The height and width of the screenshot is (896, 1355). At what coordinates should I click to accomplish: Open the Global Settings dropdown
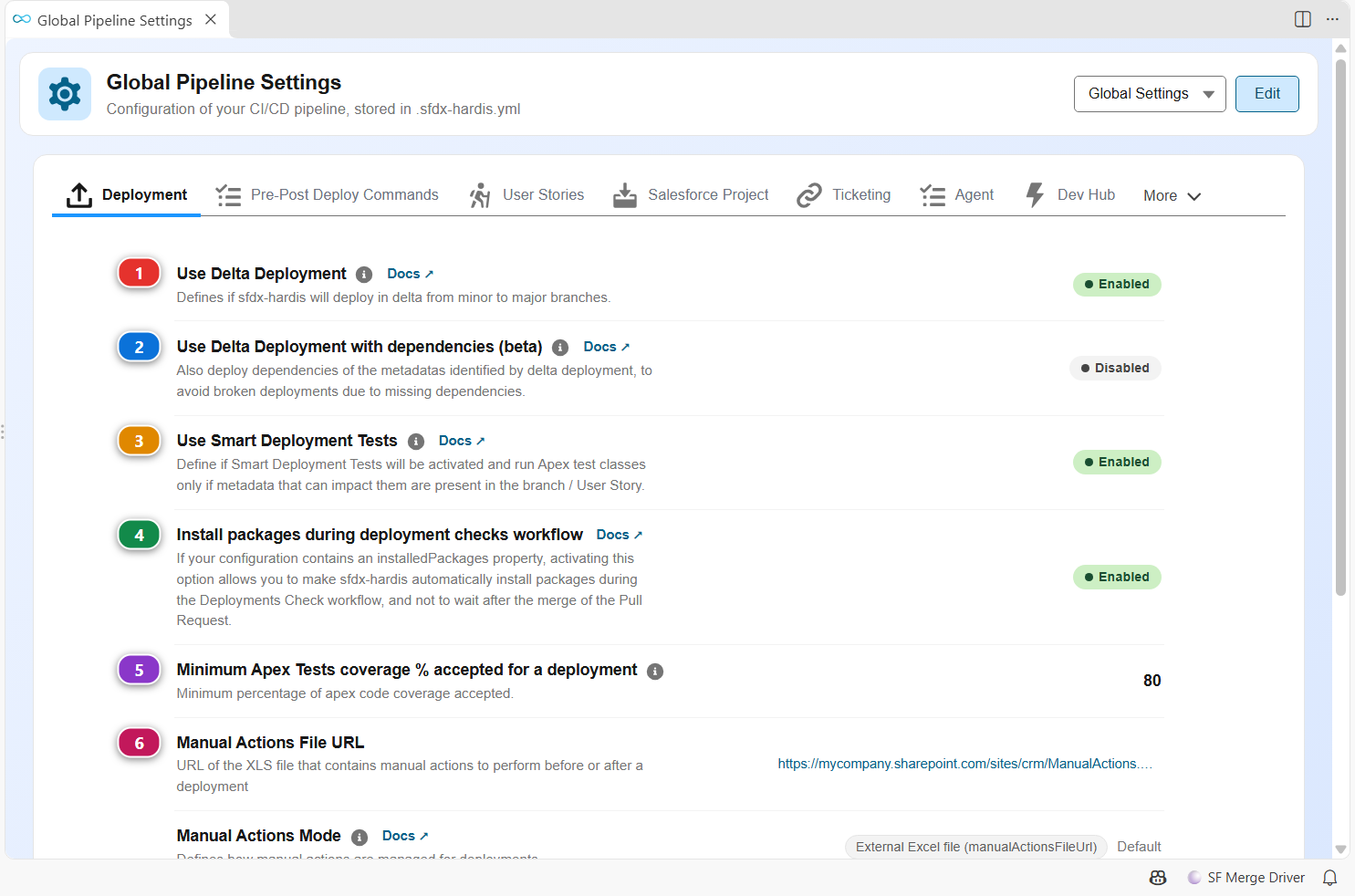(x=1150, y=94)
